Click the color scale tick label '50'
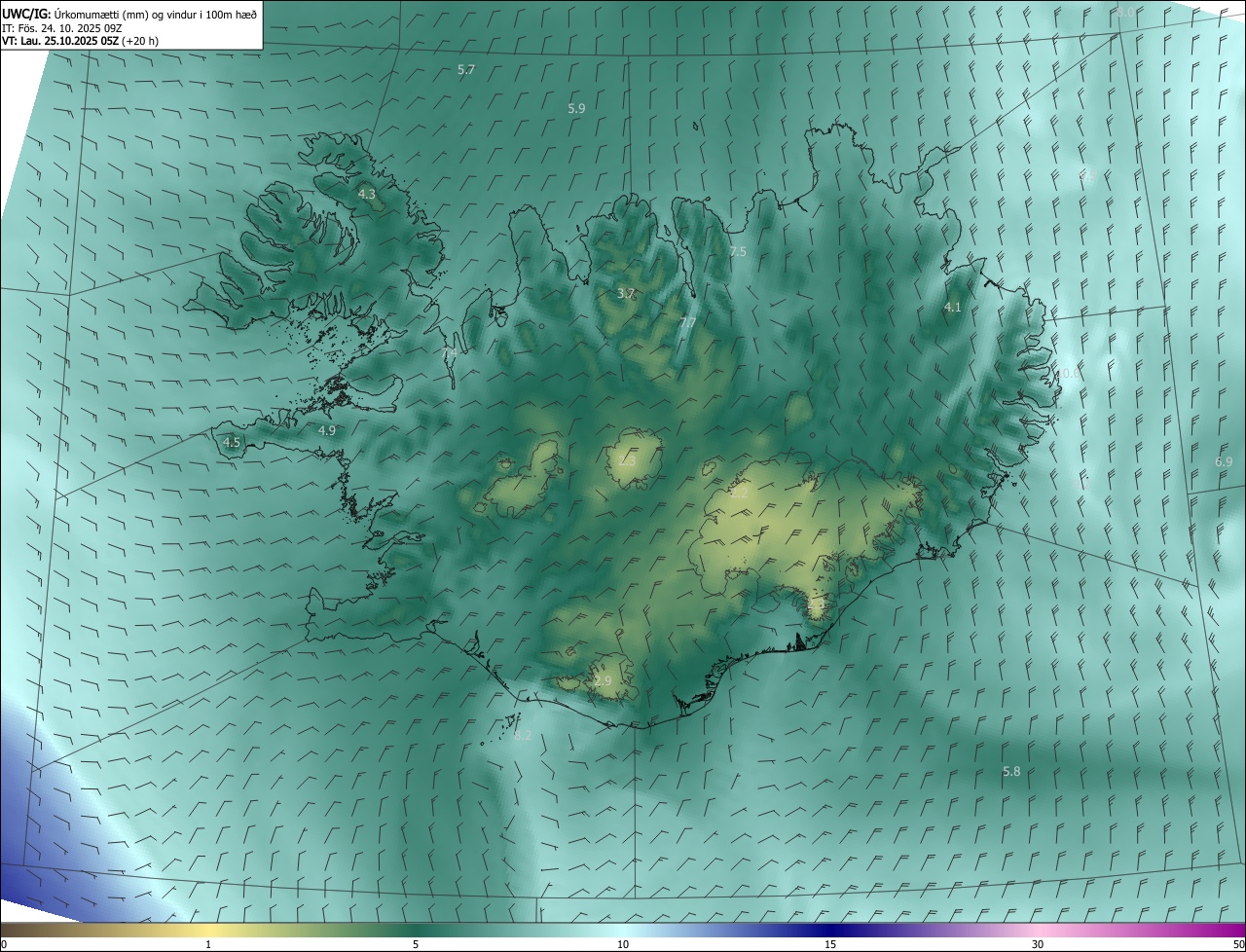This screenshot has width=1246, height=952. [1238, 944]
